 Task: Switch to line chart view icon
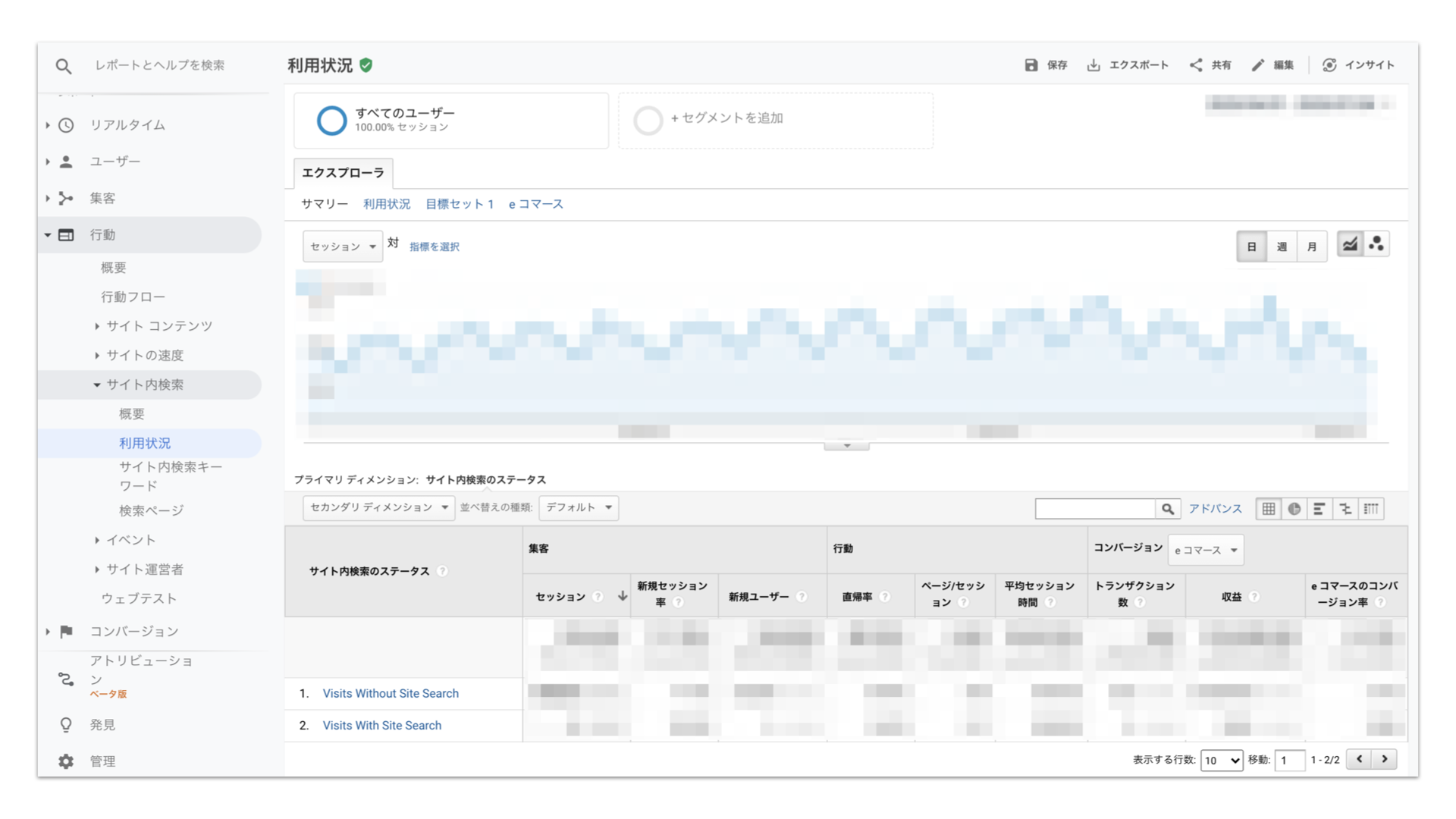[x=1350, y=244]
